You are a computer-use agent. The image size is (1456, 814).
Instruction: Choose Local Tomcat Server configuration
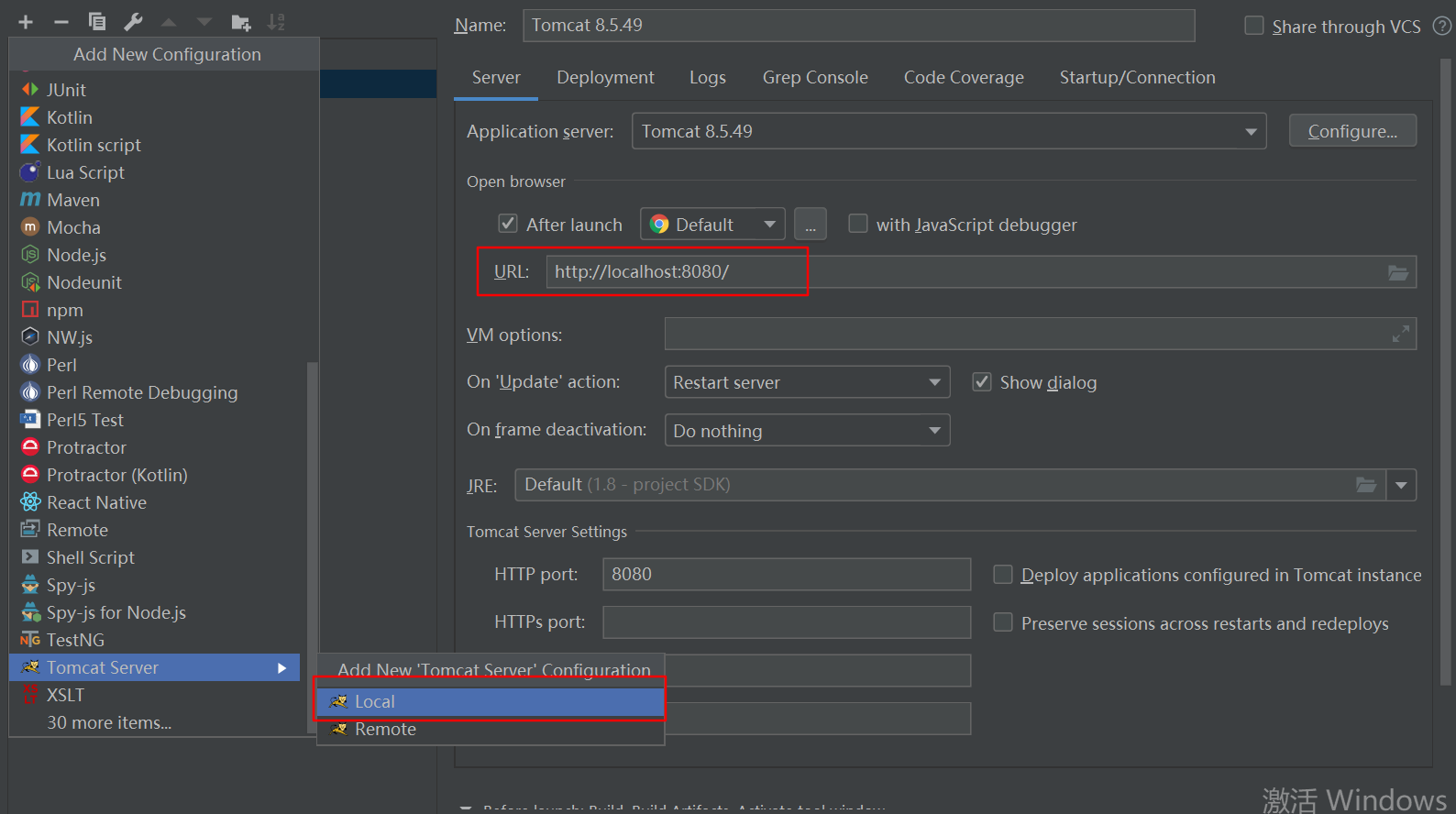(490, 701)
